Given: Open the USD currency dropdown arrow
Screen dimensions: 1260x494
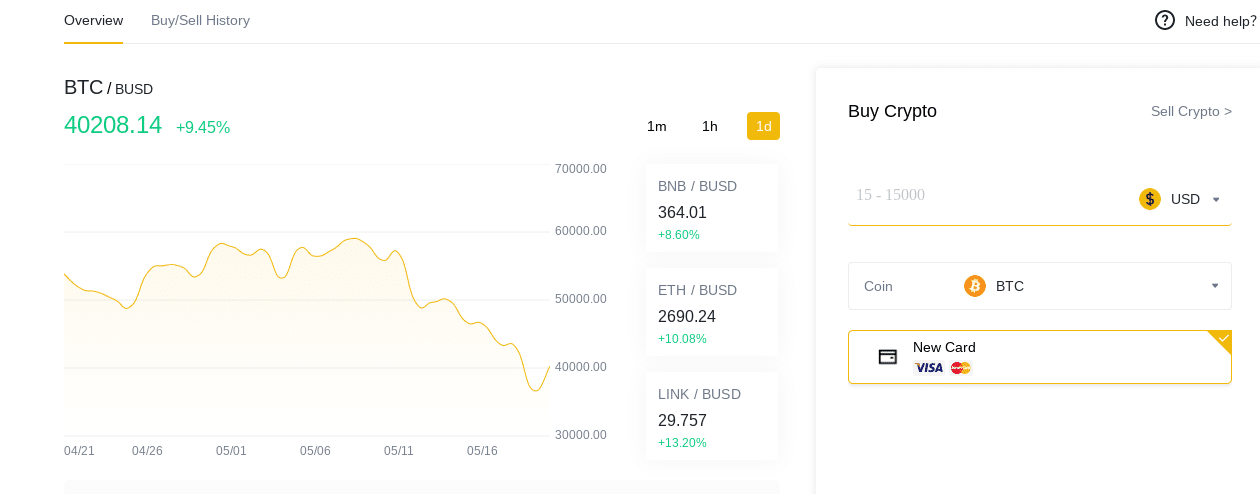Looking at the screenshot, I should point(1216,199).
